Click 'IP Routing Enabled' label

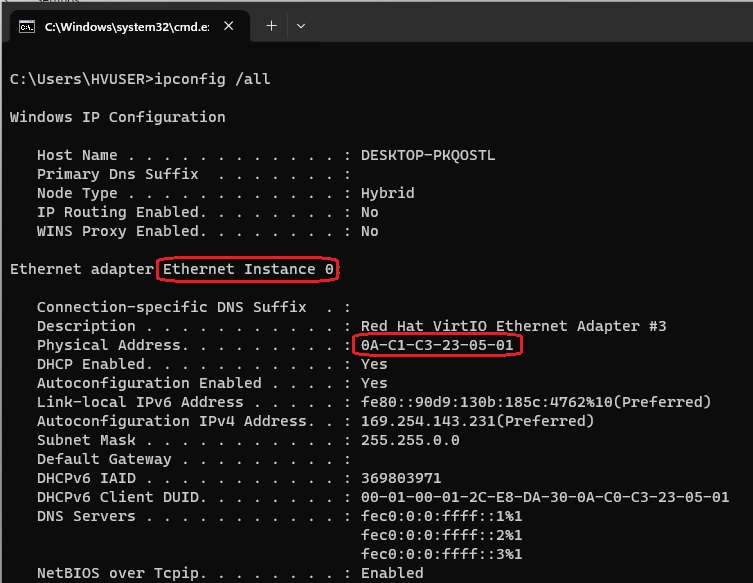[x=118, y=212]
